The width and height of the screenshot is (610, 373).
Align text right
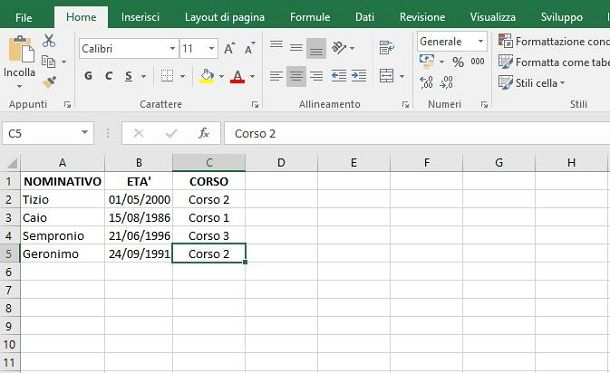316,76
